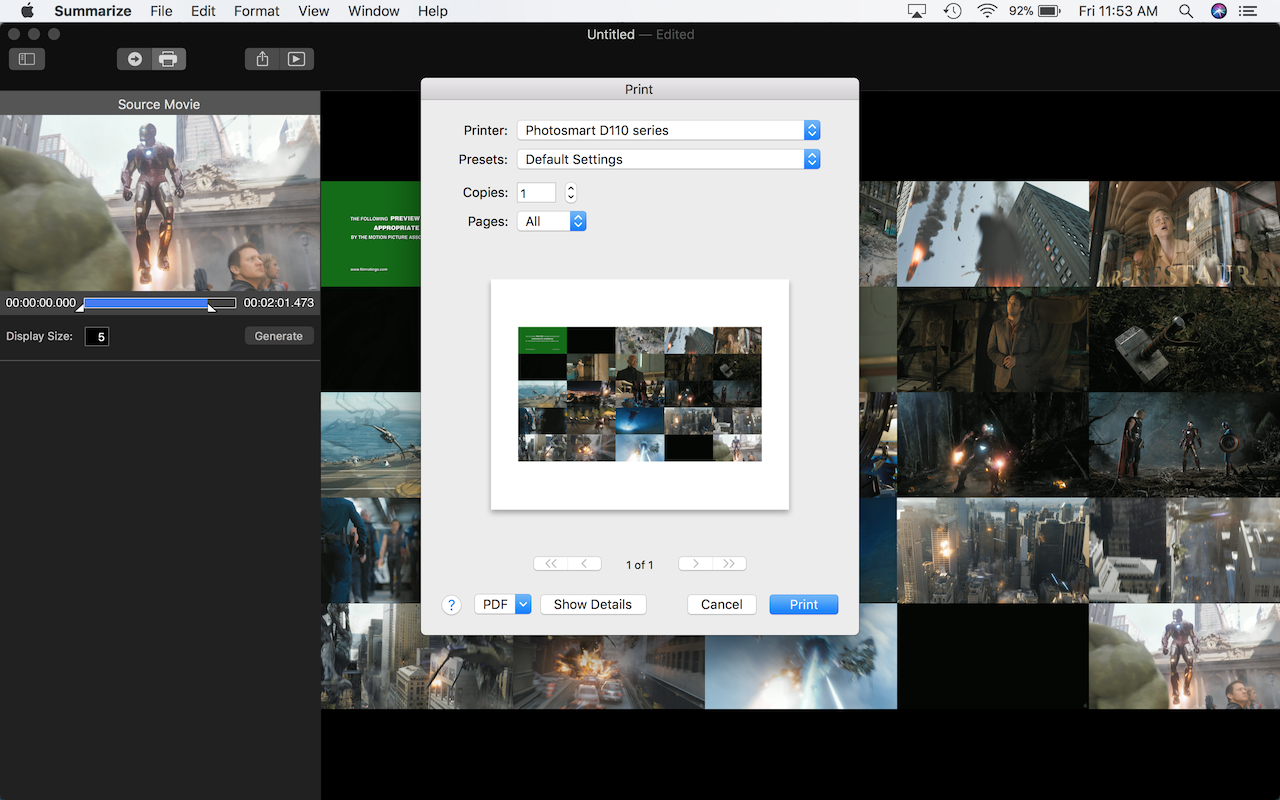
Task: Toggle the sidebar panel icon in toolbar
Action: 27,59
